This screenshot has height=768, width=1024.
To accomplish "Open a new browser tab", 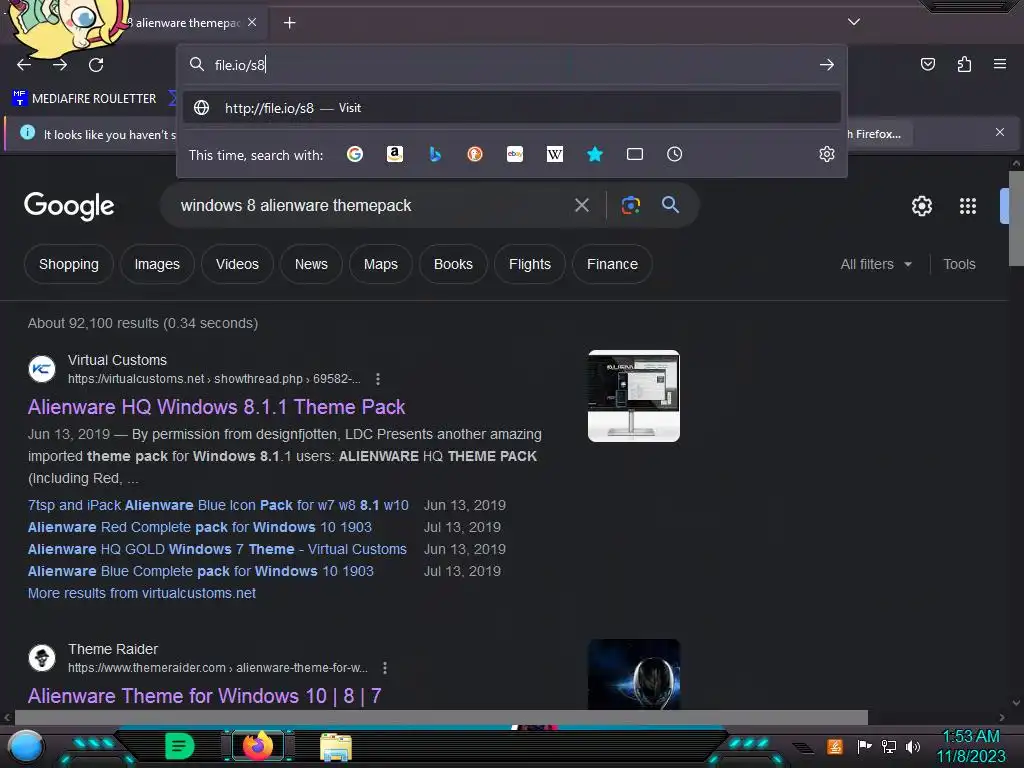I will (289, 23).
